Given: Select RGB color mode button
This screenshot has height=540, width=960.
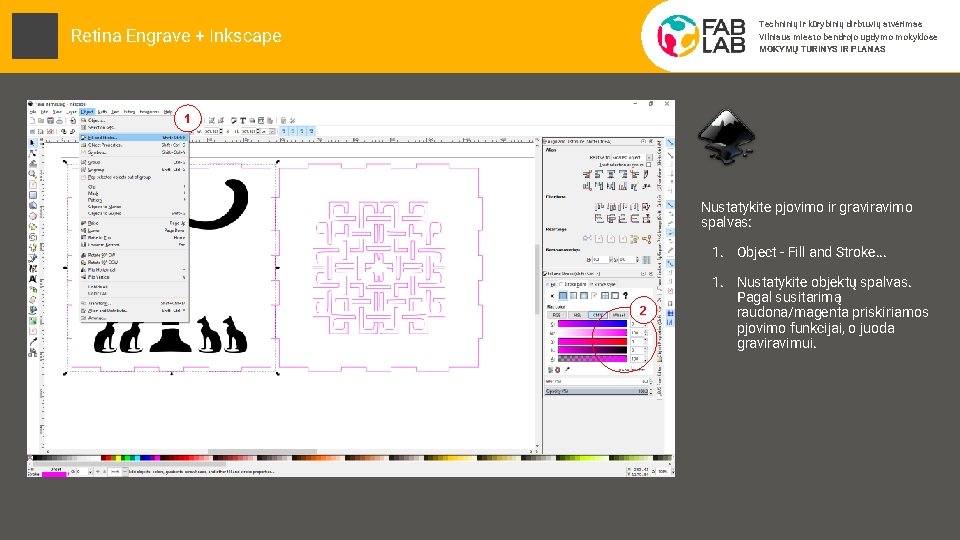Looking at the screenshot, I should pos(557,315).
